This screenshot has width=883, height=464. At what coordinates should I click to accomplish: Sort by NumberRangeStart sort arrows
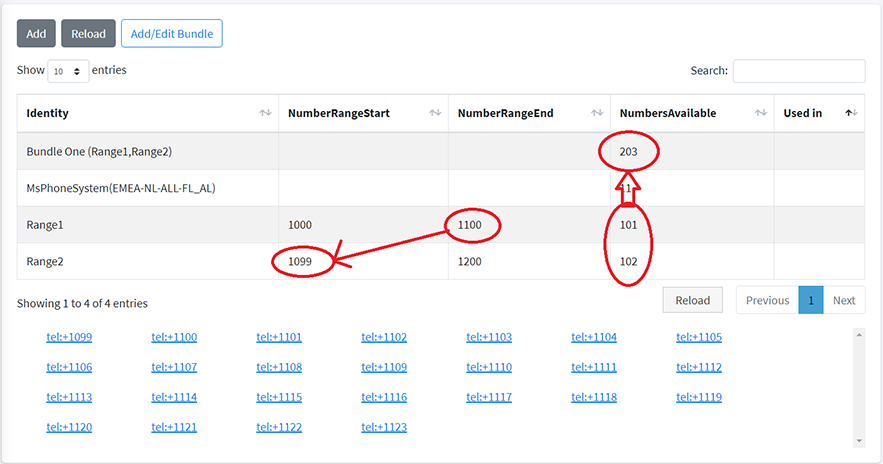pos(435,114)
